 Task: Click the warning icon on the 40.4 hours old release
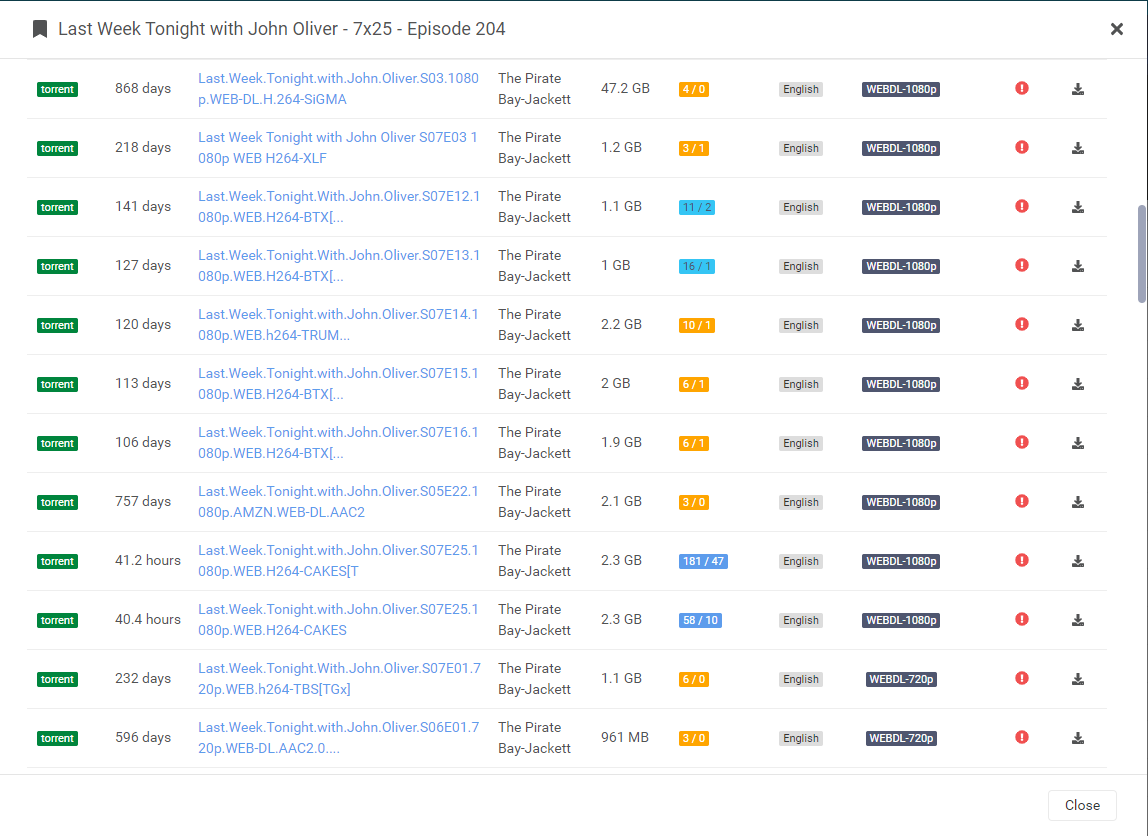click(1021, 619)
